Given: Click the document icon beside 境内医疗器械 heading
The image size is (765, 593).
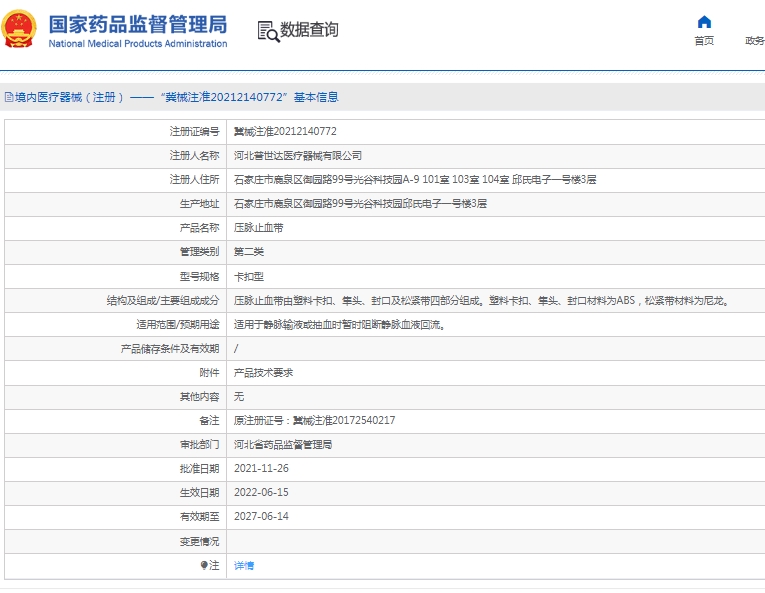Looking at the screenshot, I should pos(8,97).
